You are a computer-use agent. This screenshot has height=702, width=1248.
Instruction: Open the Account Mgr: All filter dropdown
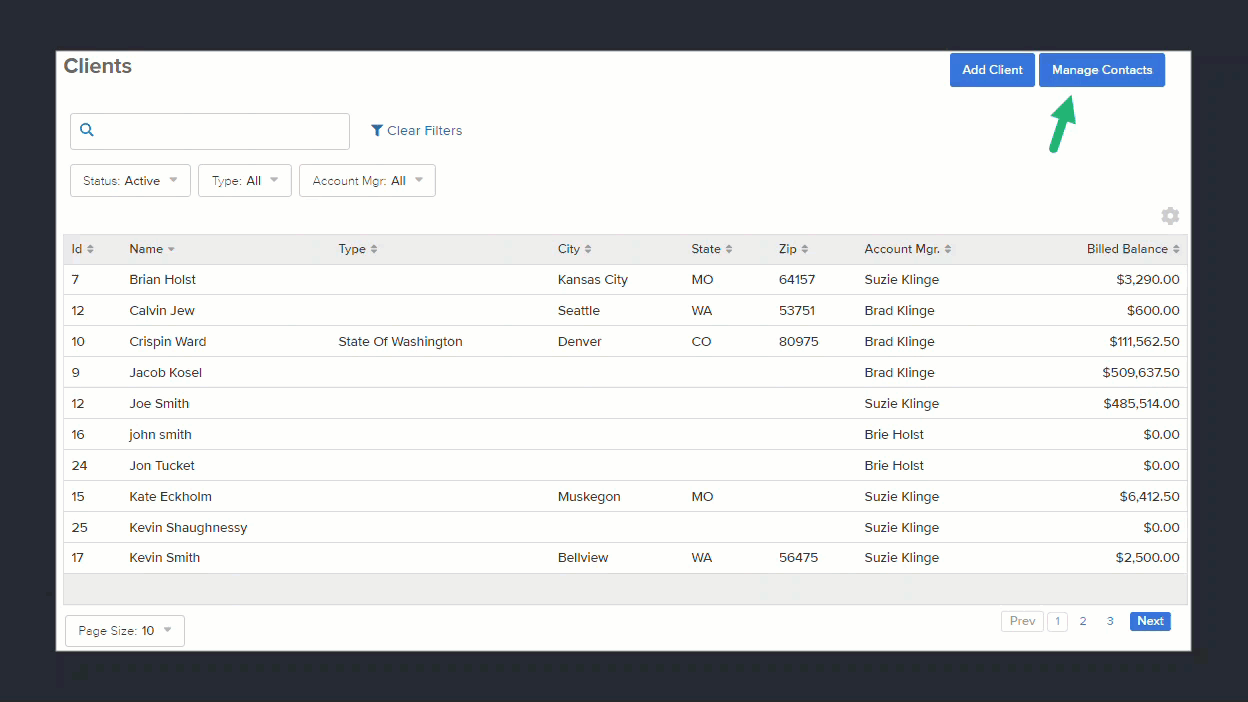point(367,181)
